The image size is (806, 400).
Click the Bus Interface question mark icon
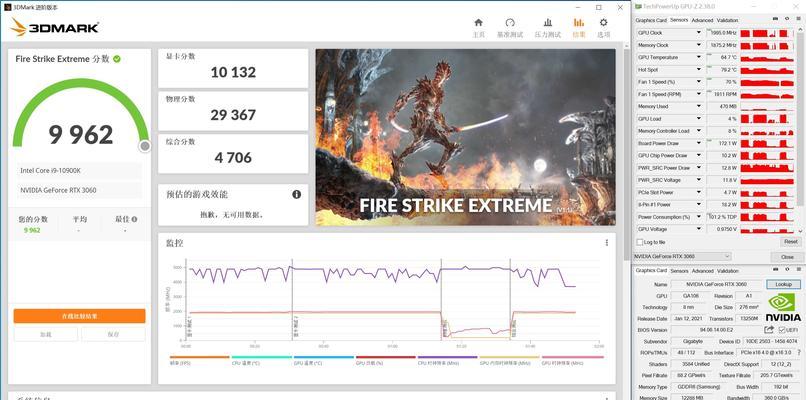click(799, 353)
